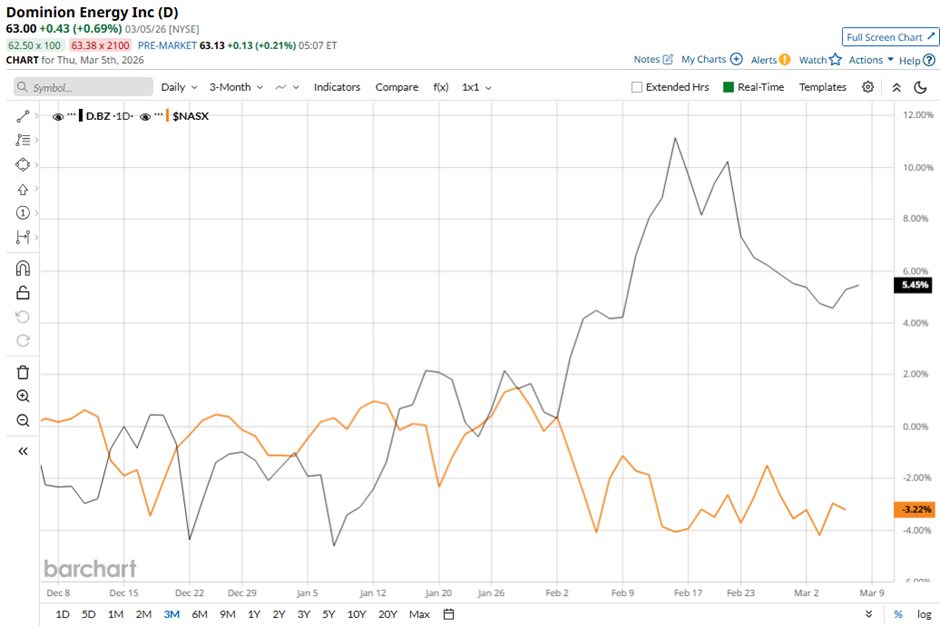
Task: Collapse the drawing tools sidebar
Action: (23, 451)
